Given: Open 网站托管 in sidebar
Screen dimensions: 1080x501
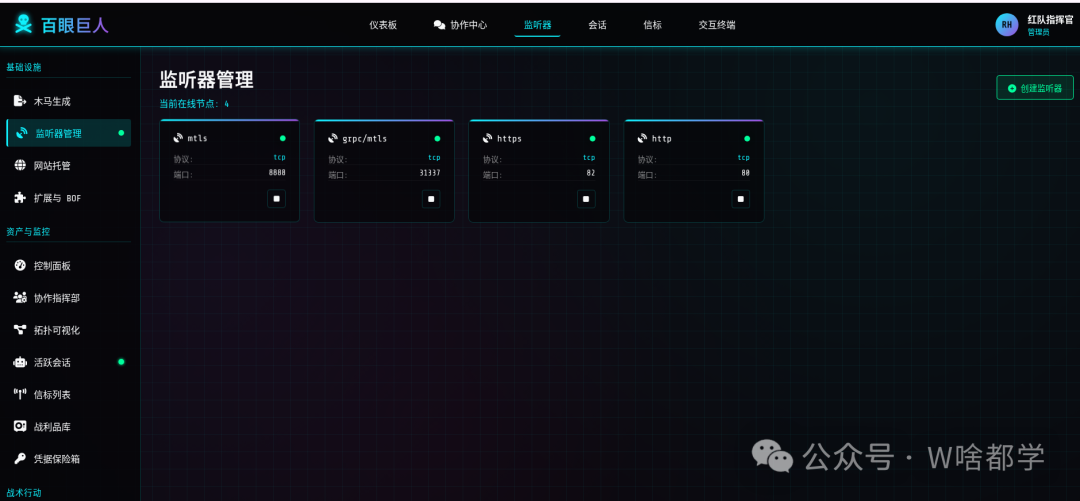Looking at the screenshot, I should [x=68, y=165].
